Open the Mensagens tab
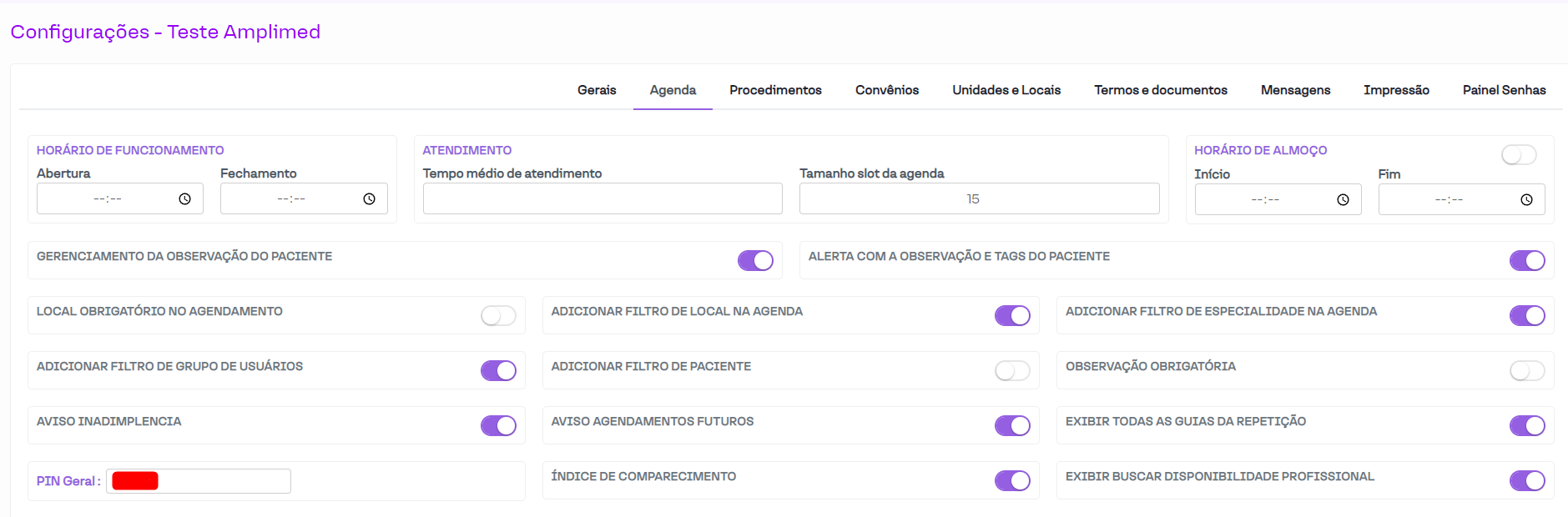1568x517 pixels. pyautogui.click(x=1295, y=90)
